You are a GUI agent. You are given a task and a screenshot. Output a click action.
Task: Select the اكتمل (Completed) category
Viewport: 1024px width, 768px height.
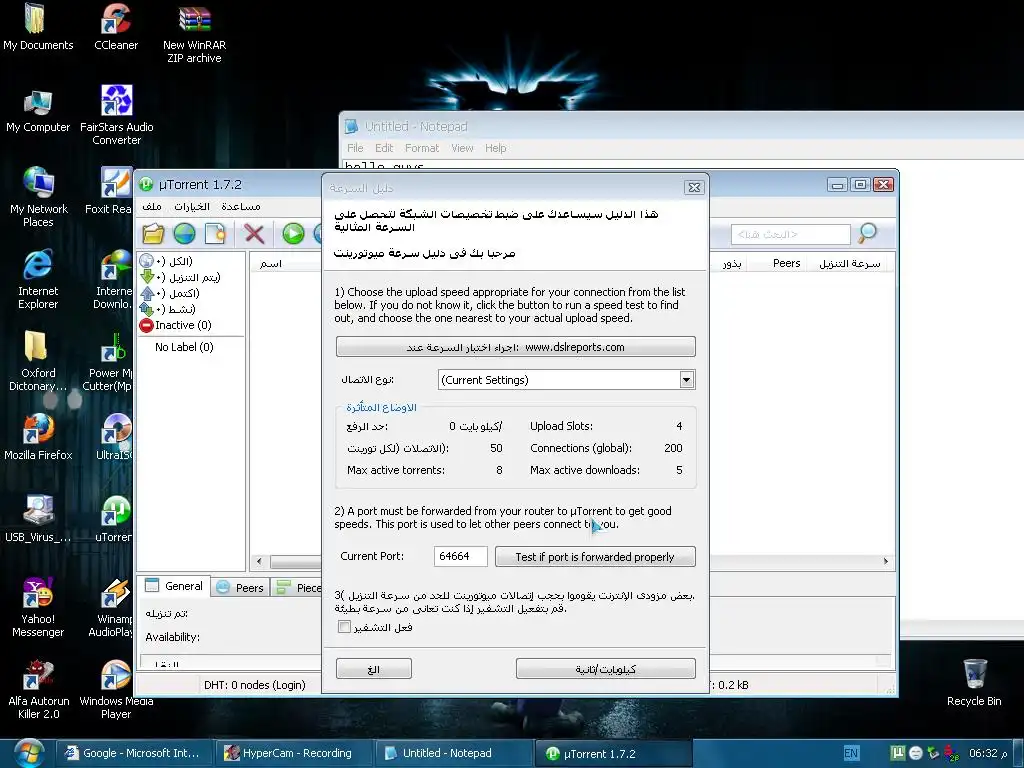pyautogui.click(x=170, y=293)
